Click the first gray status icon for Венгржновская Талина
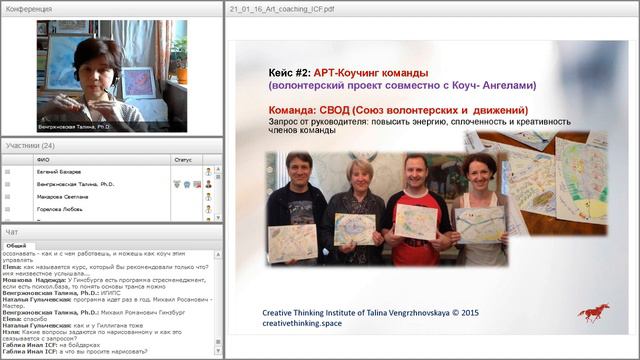 point(177,184)
